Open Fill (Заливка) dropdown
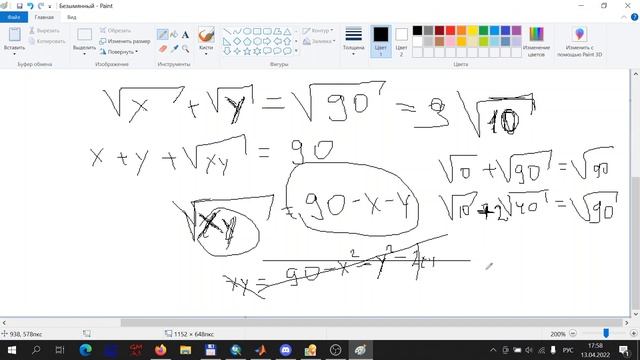 pyautogui.click(x=319, y=41)
